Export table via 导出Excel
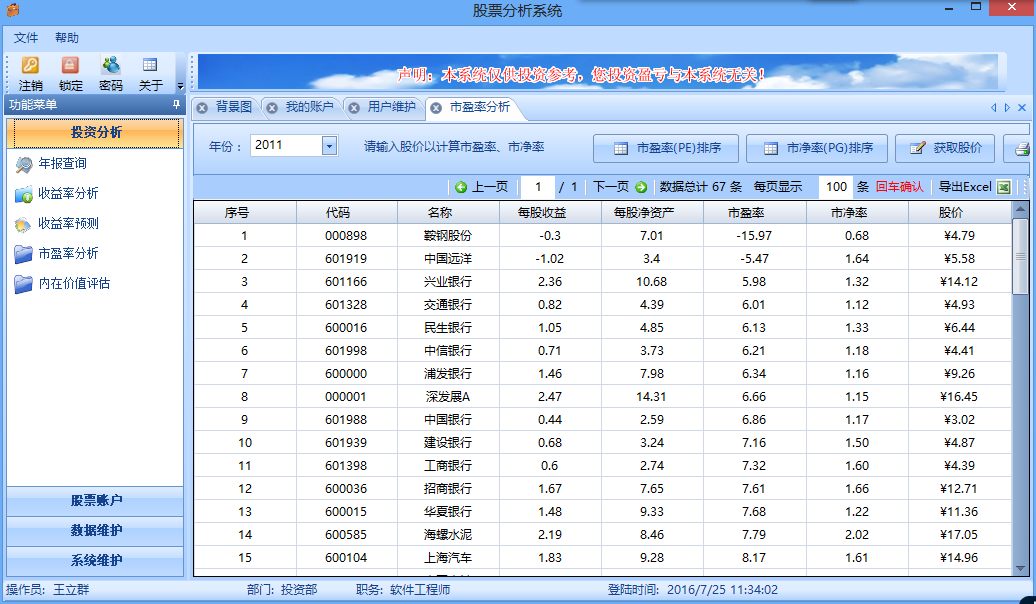1036x604 pixels. click(975, 187)
